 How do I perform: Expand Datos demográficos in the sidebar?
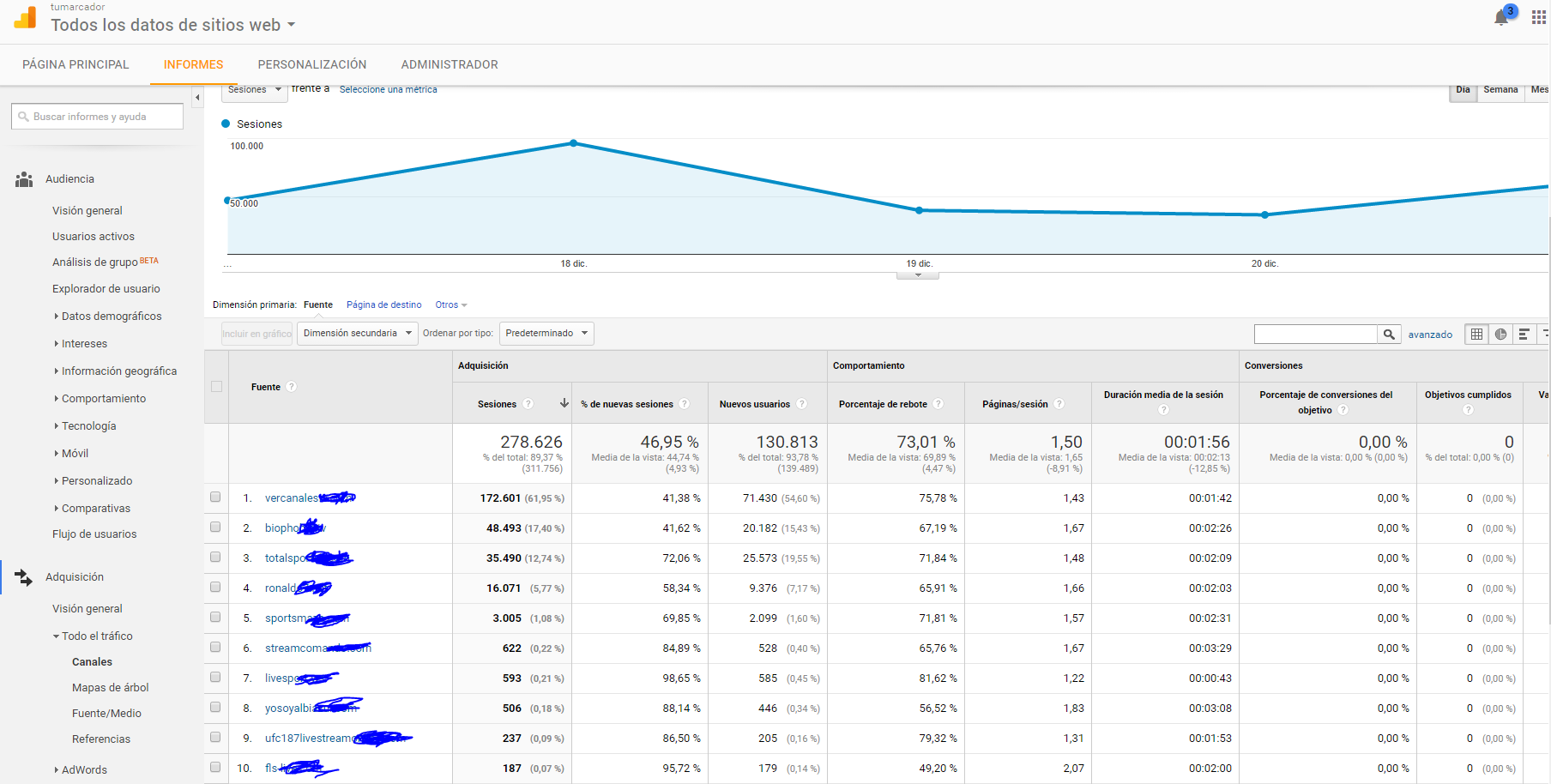[x=111, y=317]
